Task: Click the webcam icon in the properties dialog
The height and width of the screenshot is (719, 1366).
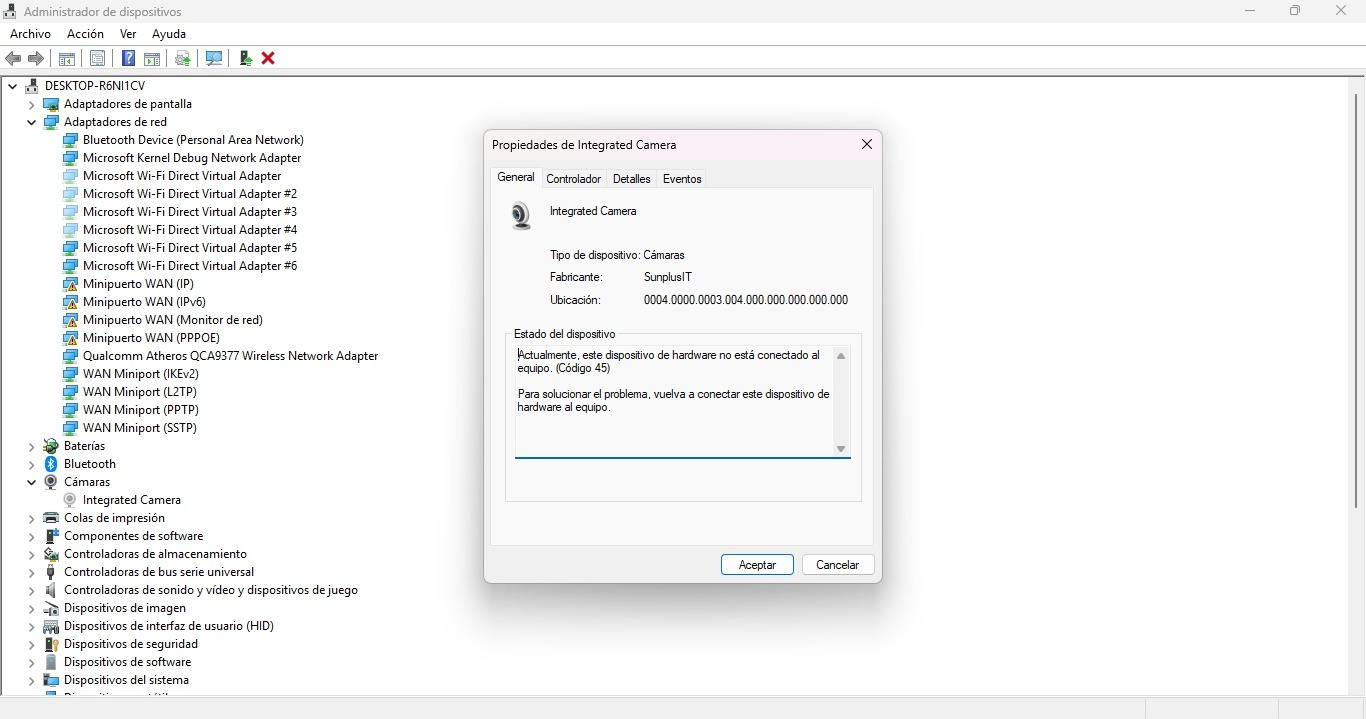Action: point(521,216)
